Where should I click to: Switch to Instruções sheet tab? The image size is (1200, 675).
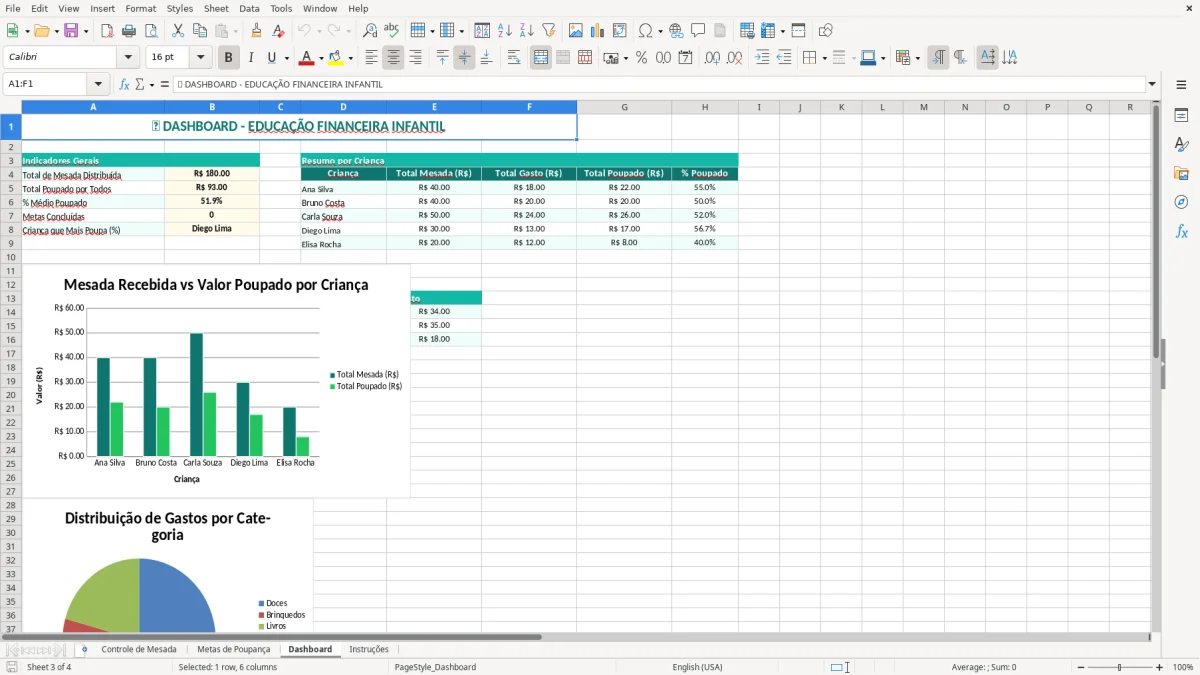(x=369, y=649)
